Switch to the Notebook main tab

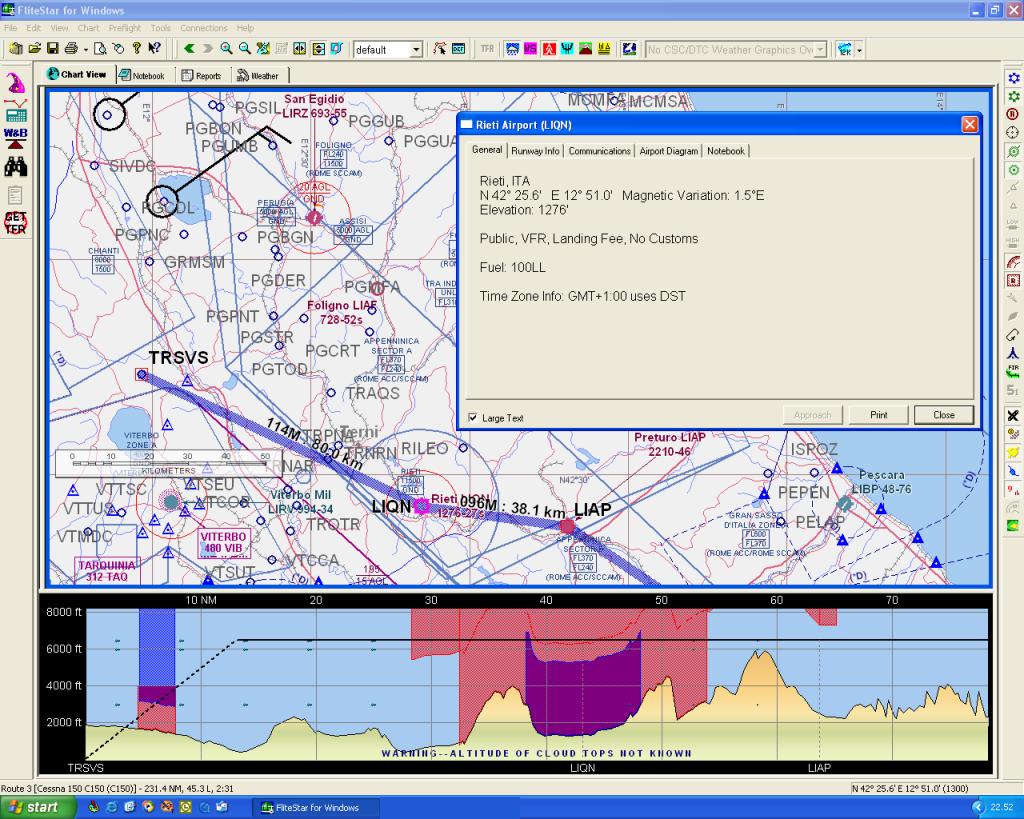tap(142, 76)
